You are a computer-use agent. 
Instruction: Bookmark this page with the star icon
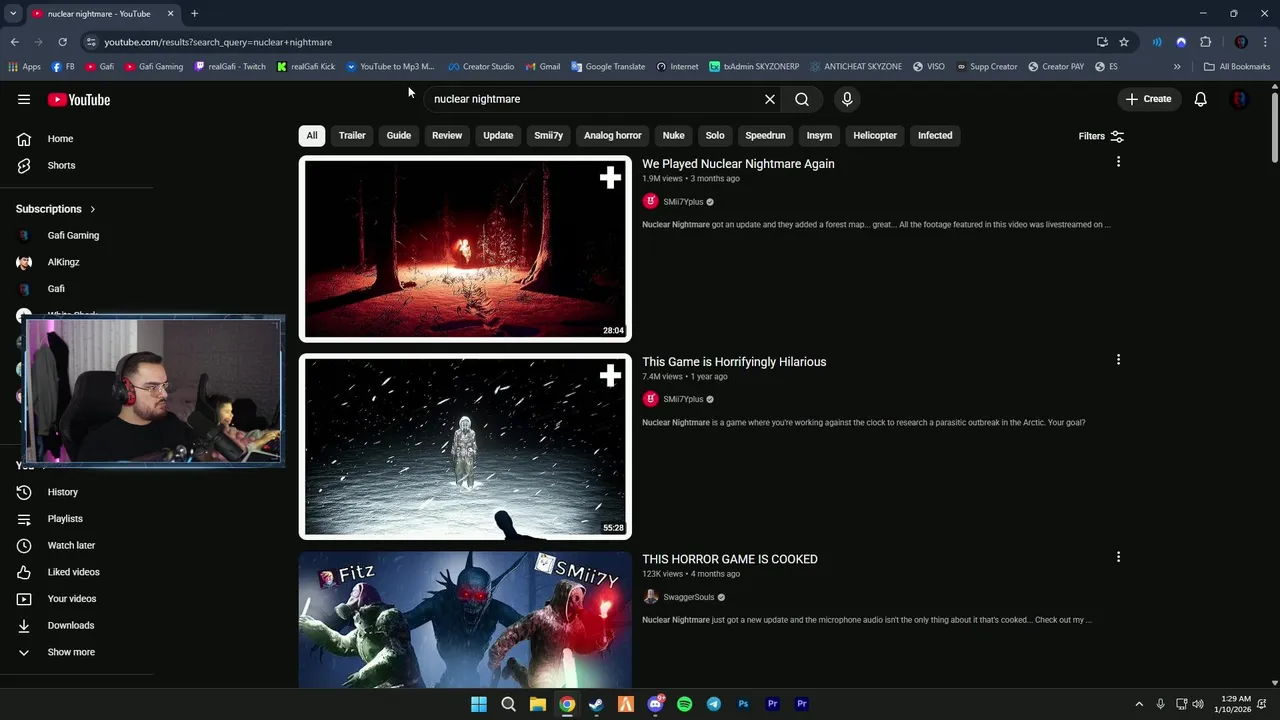[1124, 42]
